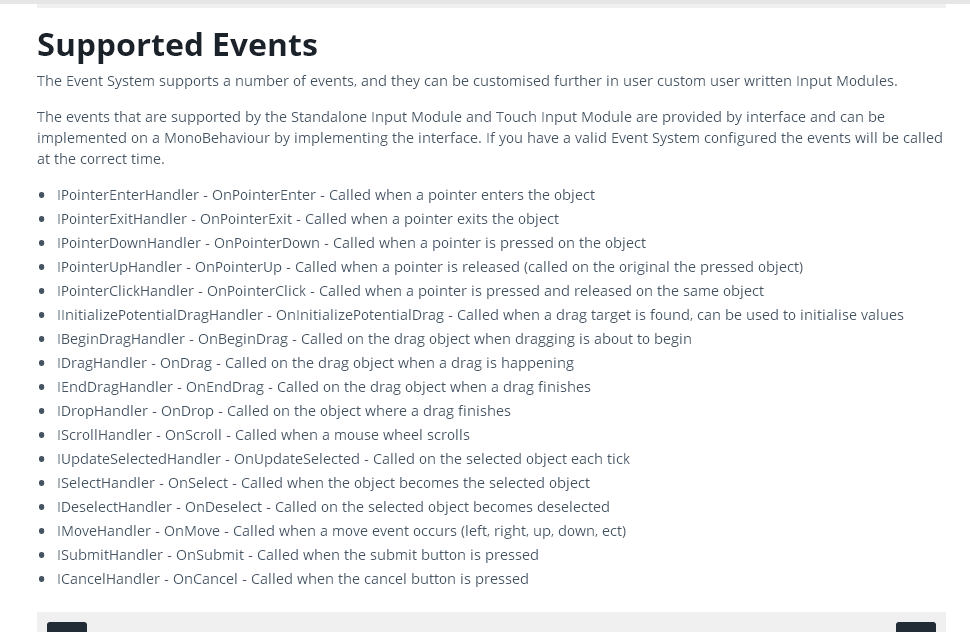Click the IPointerUpHandler list entry
970x632 pixels.
pyautogui.click(x=429, y=267)
